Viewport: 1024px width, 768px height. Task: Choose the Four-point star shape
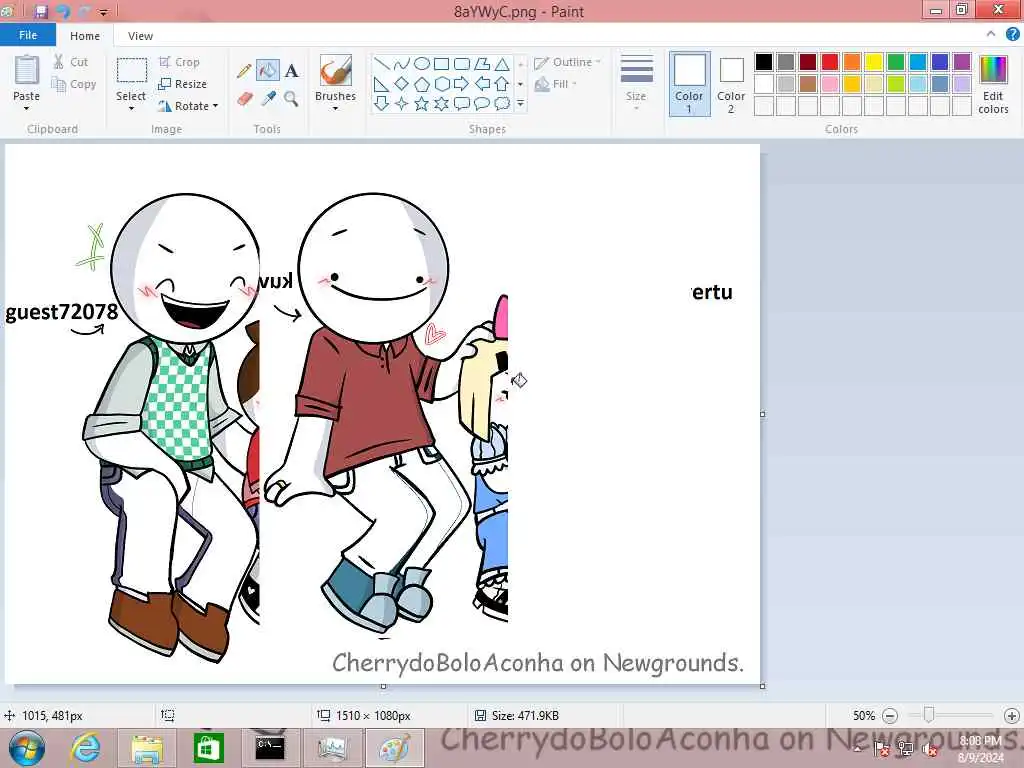402,103
